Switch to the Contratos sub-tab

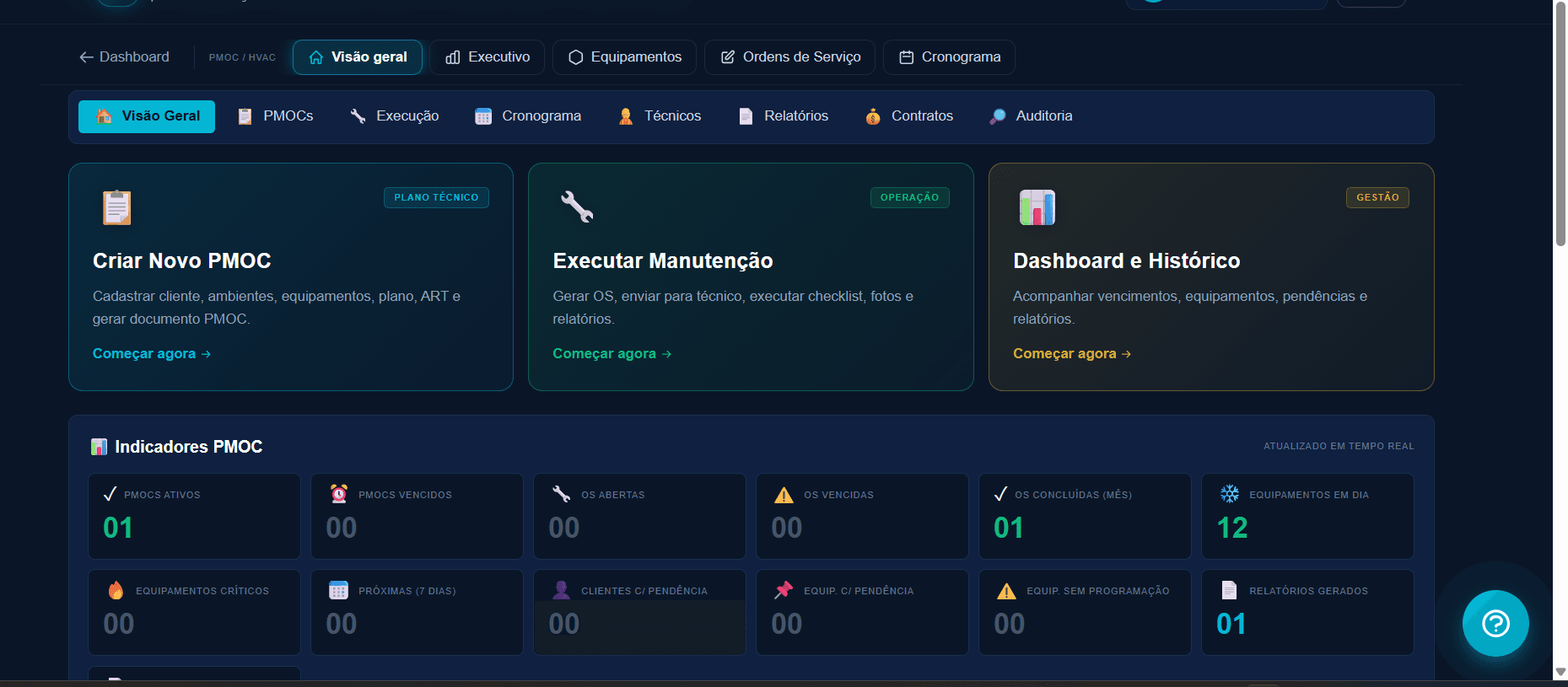click(909, 116)
